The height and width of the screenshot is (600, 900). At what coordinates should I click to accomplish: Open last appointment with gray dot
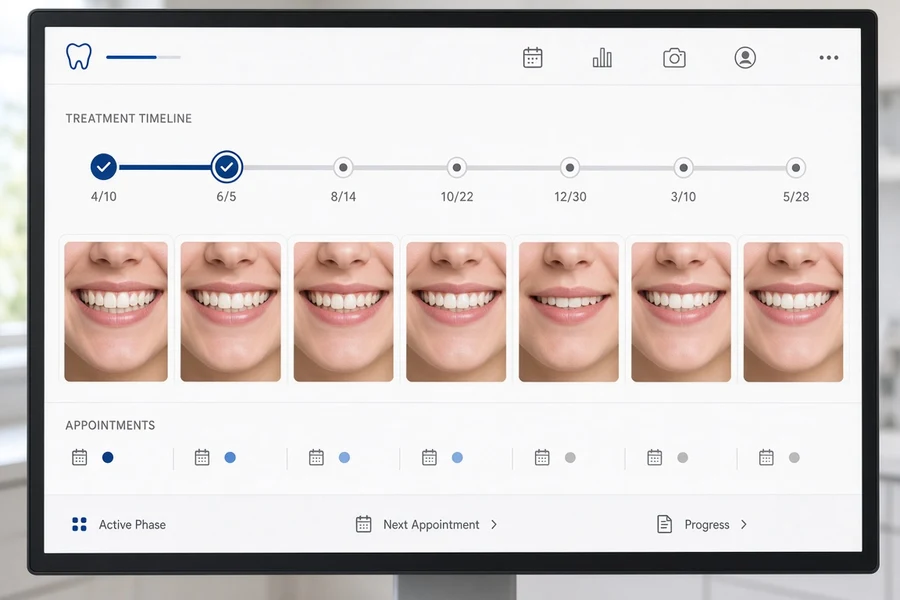click(779, 458)
